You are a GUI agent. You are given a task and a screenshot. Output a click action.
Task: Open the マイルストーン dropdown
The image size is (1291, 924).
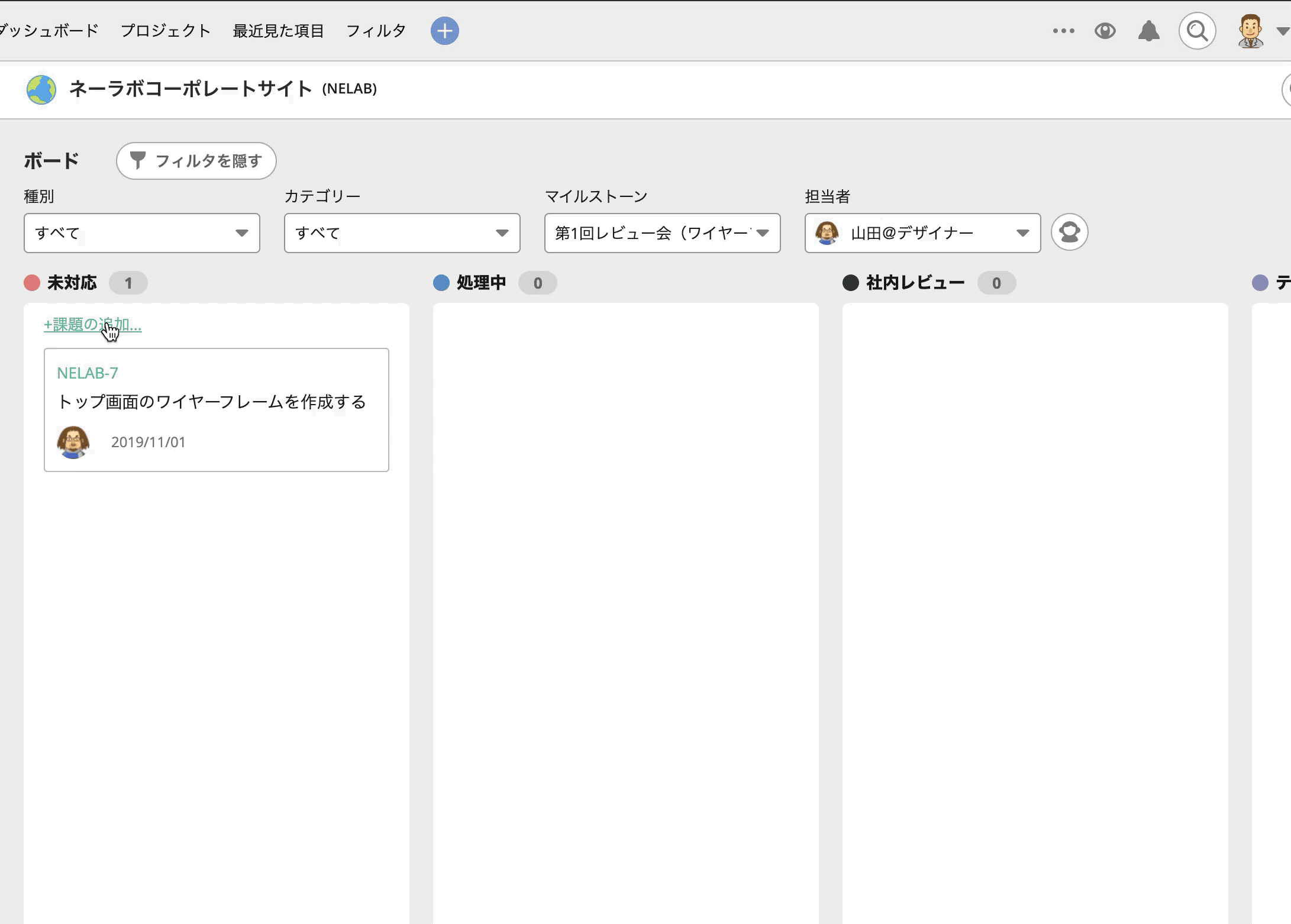[x=662, y=233]
